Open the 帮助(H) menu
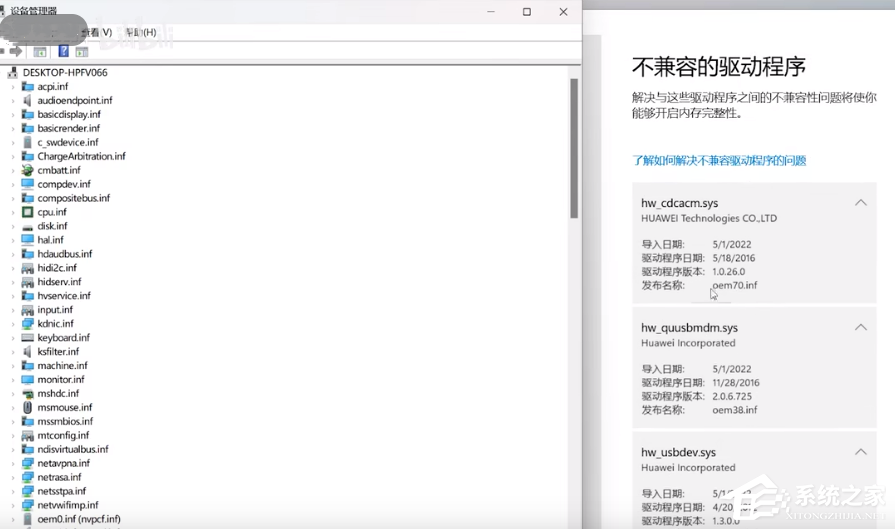The height and width of the screenshot is (529, 895). click(x=141, y=32)
